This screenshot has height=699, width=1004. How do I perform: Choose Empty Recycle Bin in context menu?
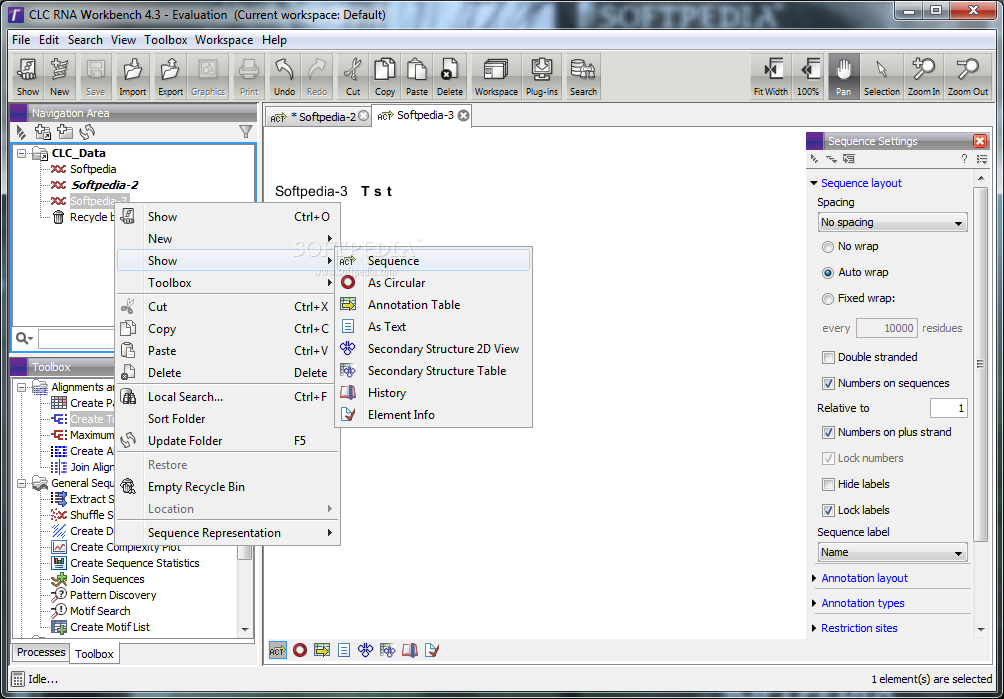point(227,487)
